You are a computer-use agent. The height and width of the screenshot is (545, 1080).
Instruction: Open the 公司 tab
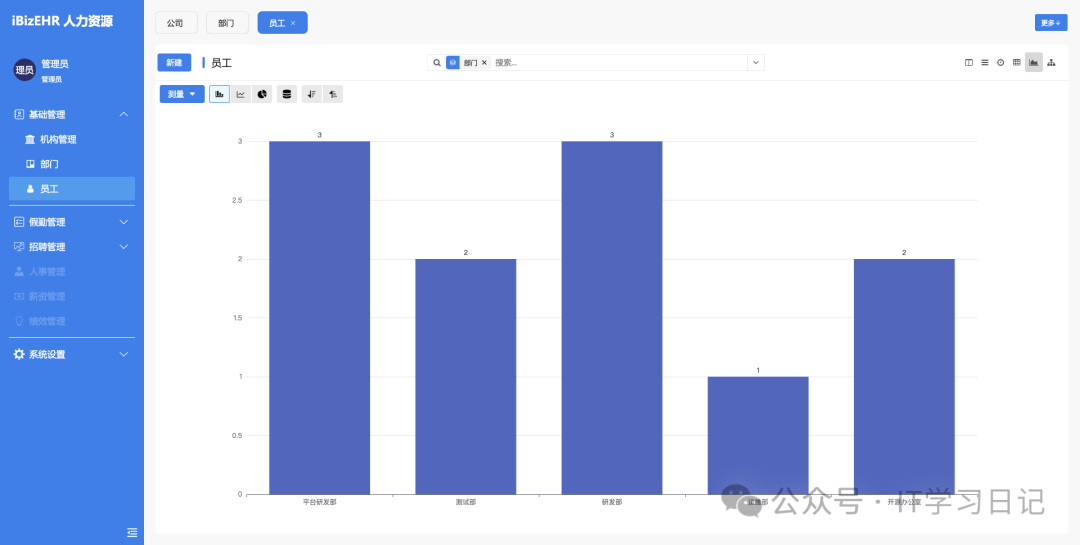pos(176,23)
